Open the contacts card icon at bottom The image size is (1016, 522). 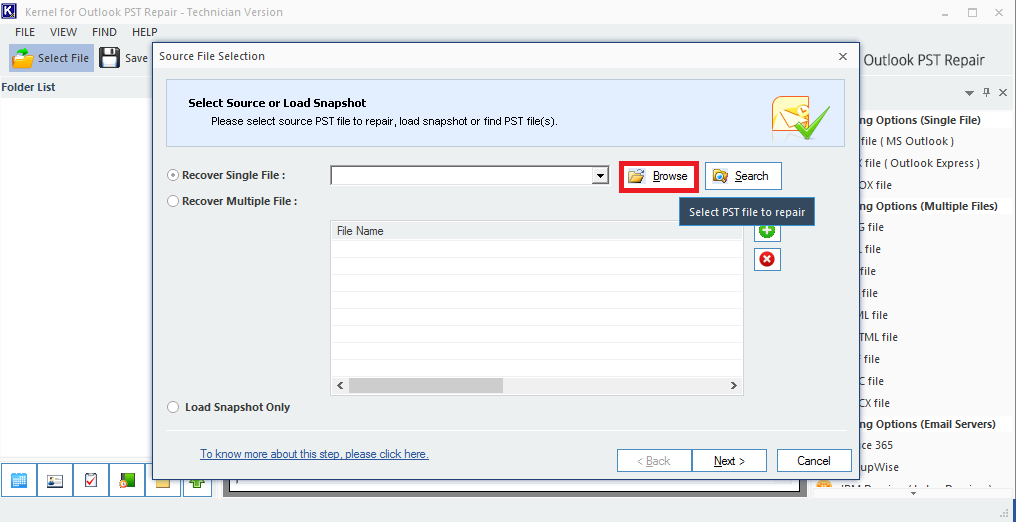click(x=55, y=480)
